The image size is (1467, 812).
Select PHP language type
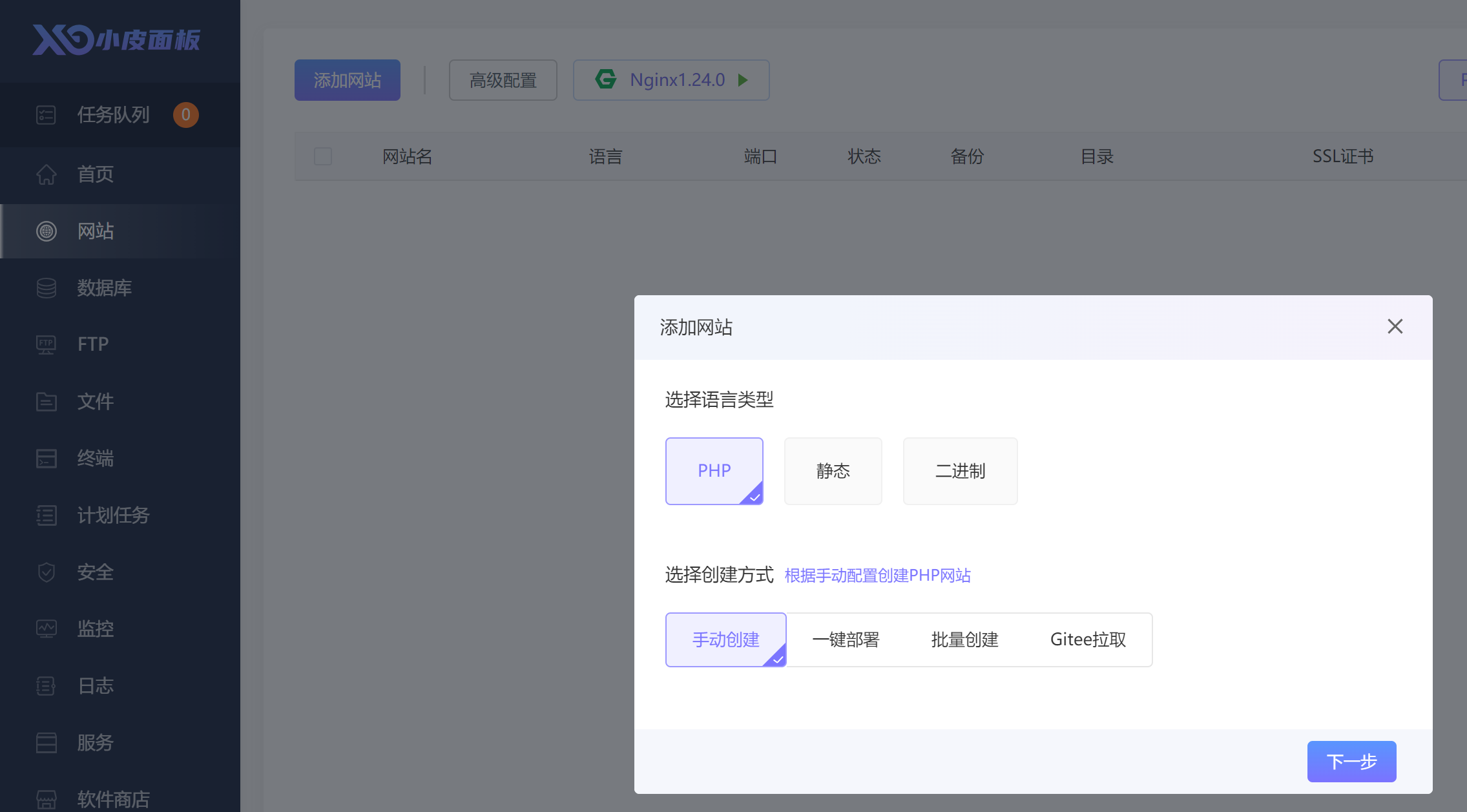point(714,471)
